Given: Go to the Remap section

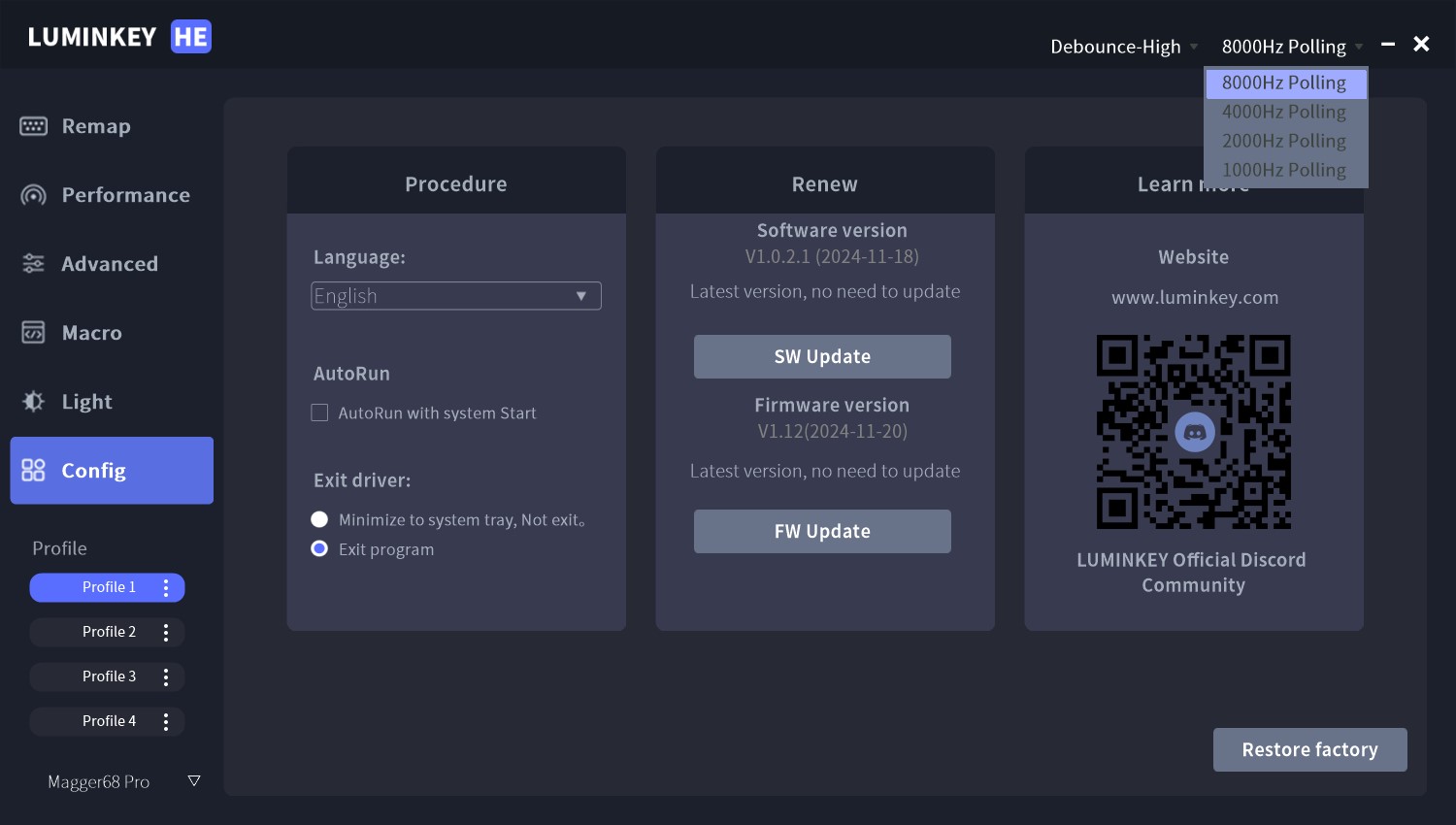Looking at the screenshot, I should (x=112, y=126).
